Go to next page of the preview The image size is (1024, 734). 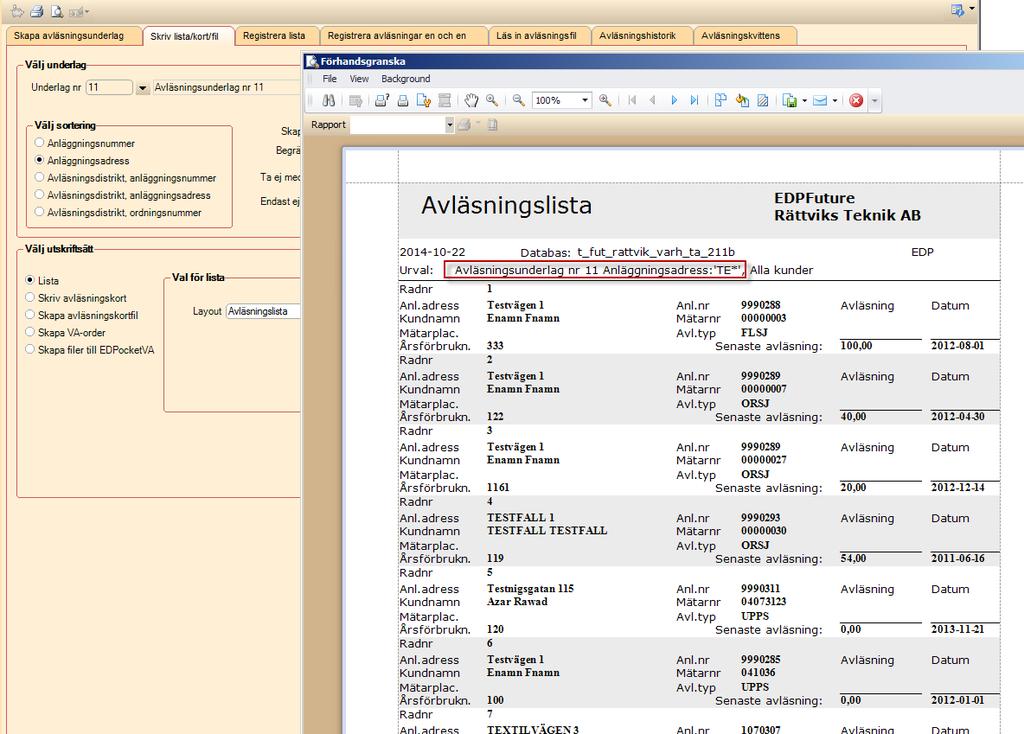[x=674, y=101]
